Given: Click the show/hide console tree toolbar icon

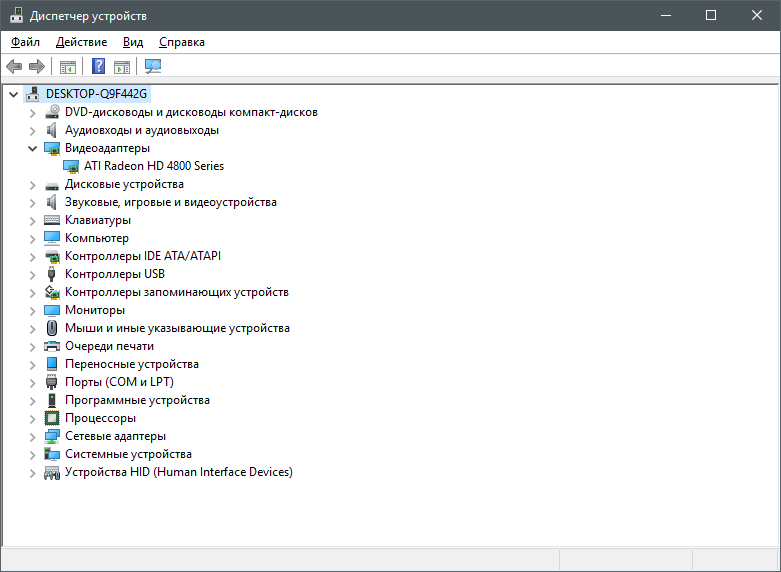Looking at the screenshot, I should [x=68, y=67].
